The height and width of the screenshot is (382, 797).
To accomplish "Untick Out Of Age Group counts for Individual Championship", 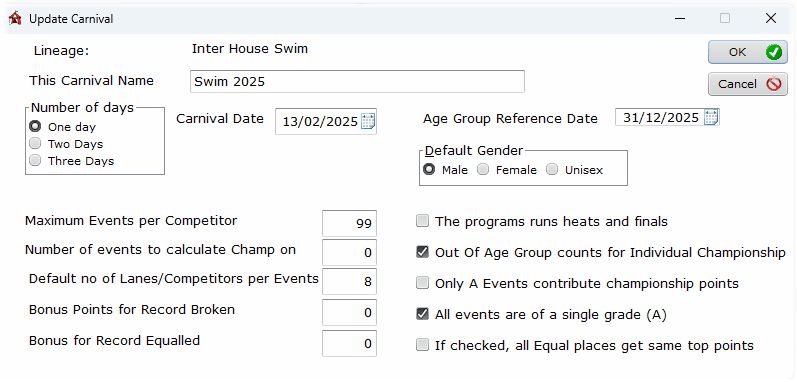I will (422, 252).
